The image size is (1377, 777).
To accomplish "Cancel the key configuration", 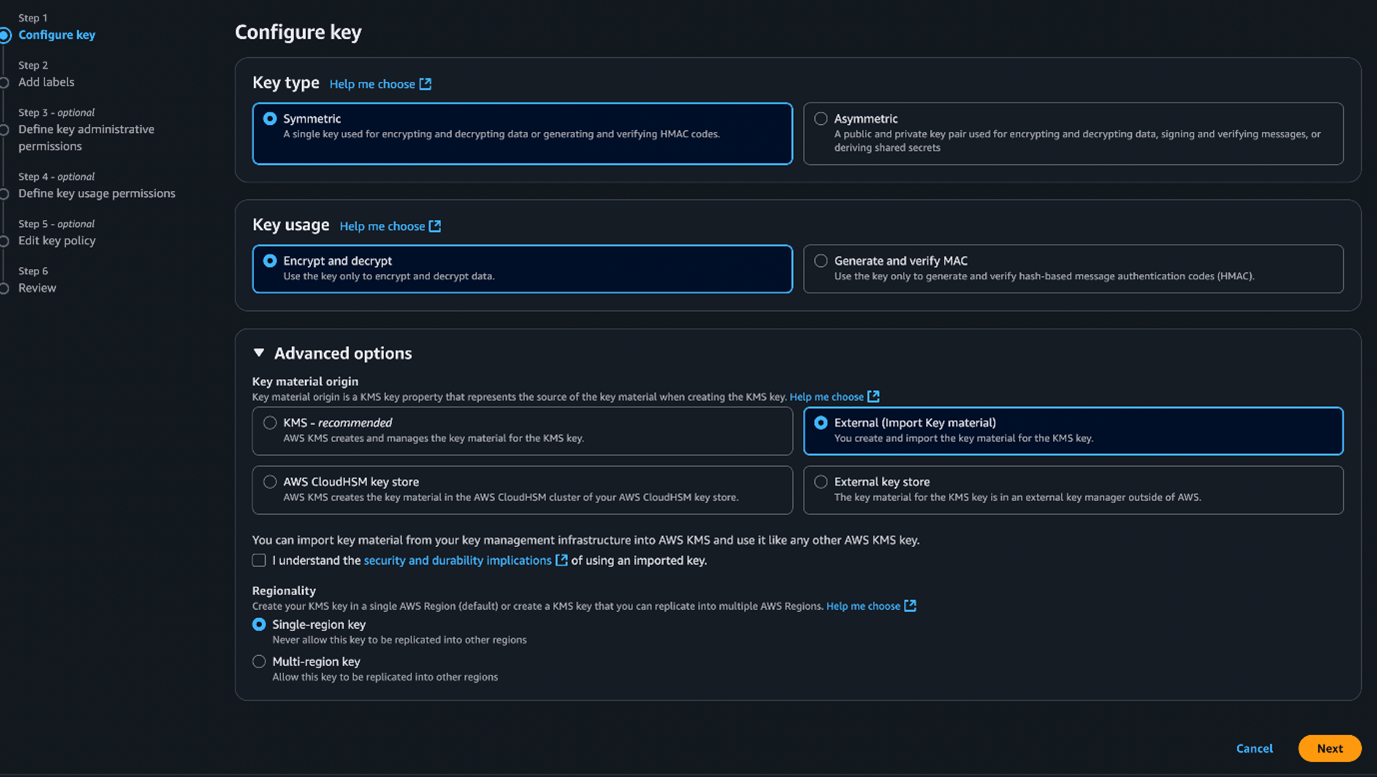I will pyautogui.click(x=1254, y=748).
